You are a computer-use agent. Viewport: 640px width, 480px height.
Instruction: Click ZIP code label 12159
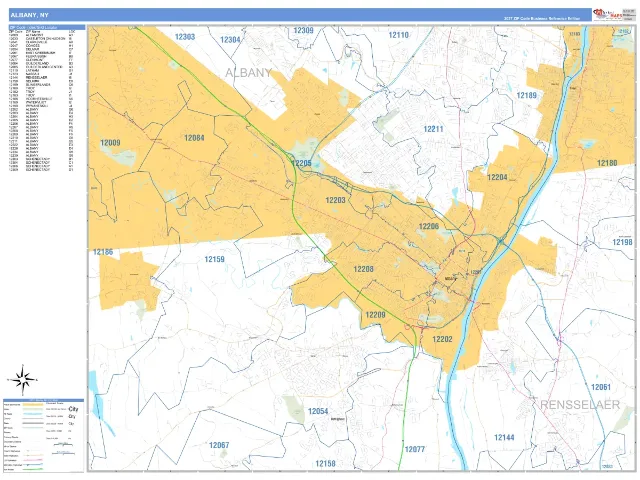coord(214,259)
